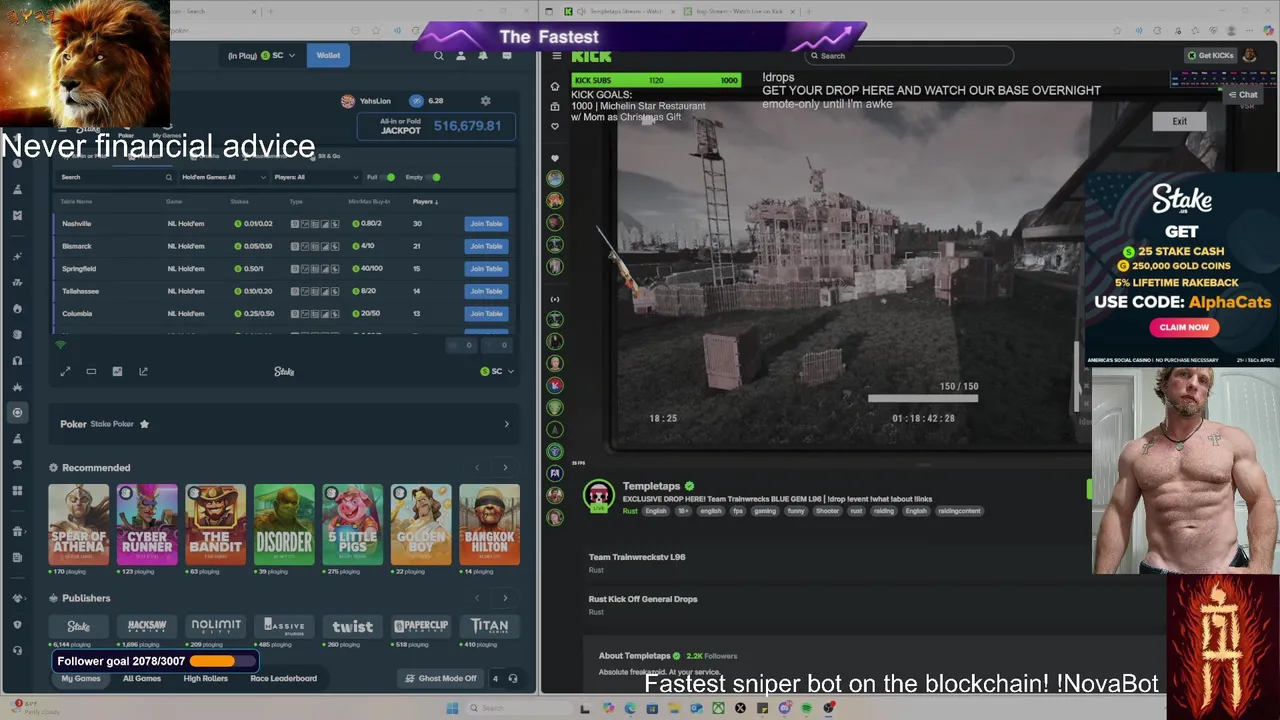Click the Wallet button
1280x720 pixels.
[x=328, y=56]
